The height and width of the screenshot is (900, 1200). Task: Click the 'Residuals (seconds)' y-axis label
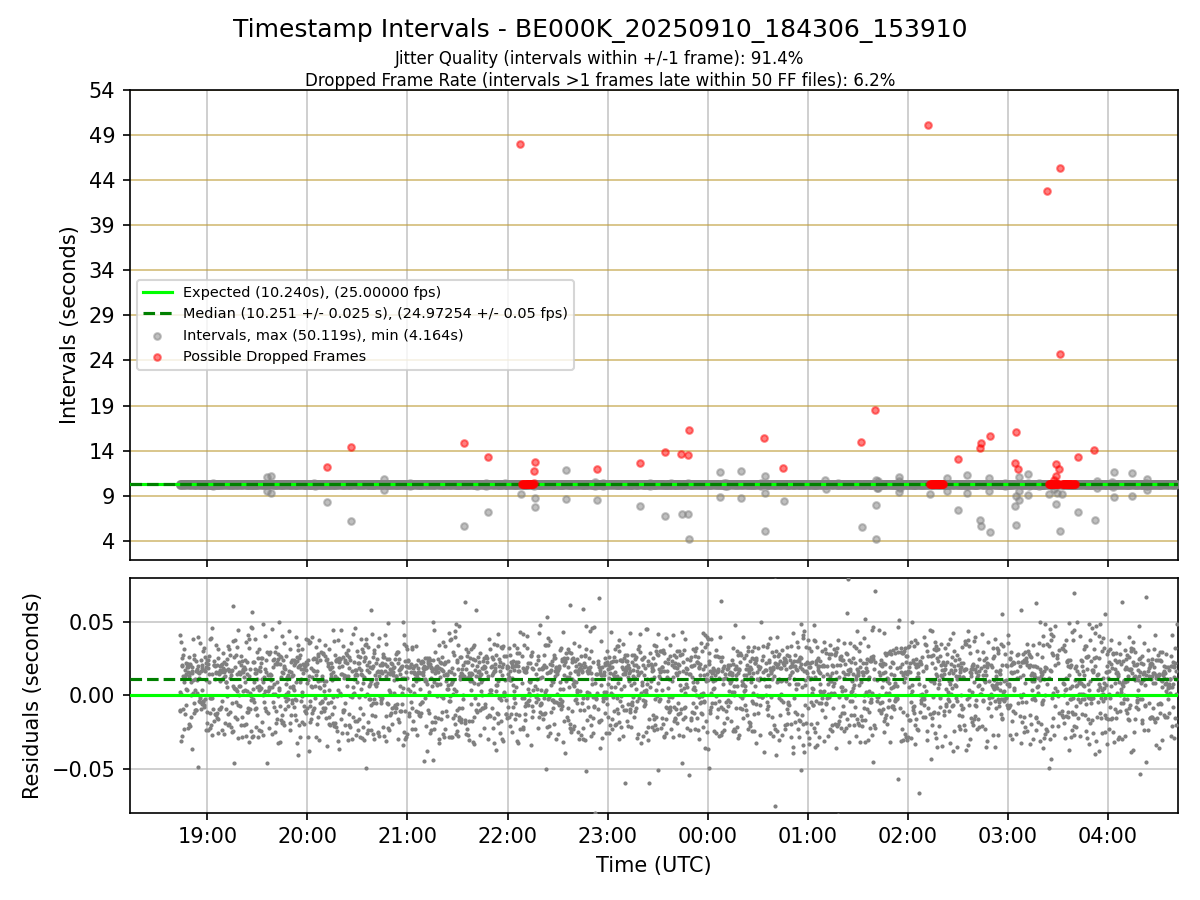[31, 696]
